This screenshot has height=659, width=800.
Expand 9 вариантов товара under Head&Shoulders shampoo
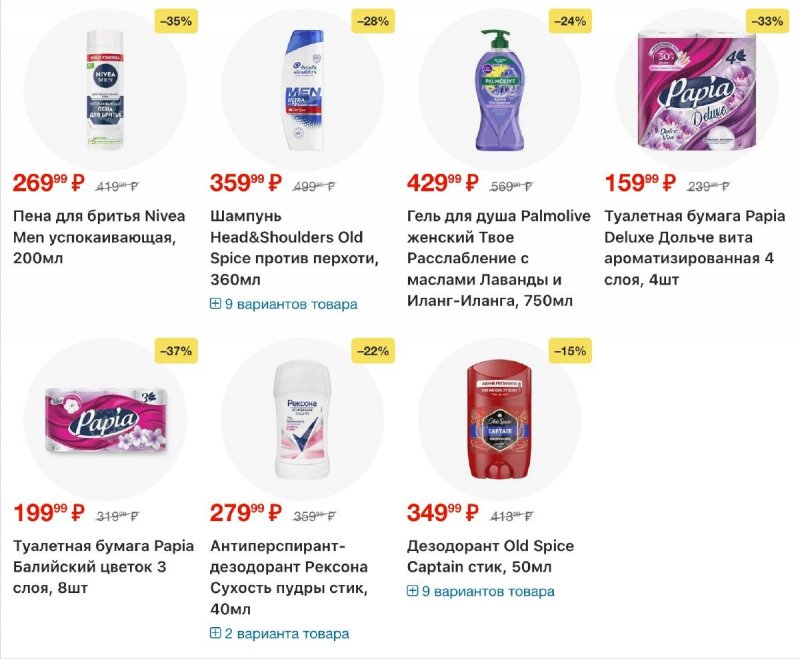[283, 304]
